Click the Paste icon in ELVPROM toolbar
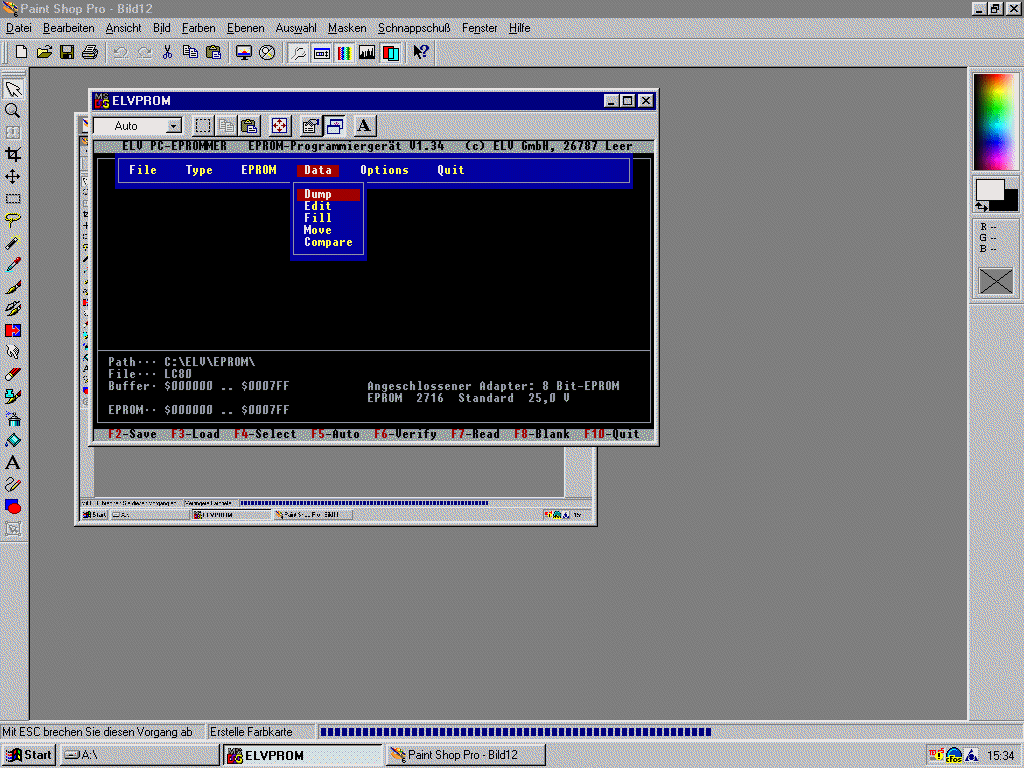The width and height of the screenshot is (1024, 768). [249, 125]
